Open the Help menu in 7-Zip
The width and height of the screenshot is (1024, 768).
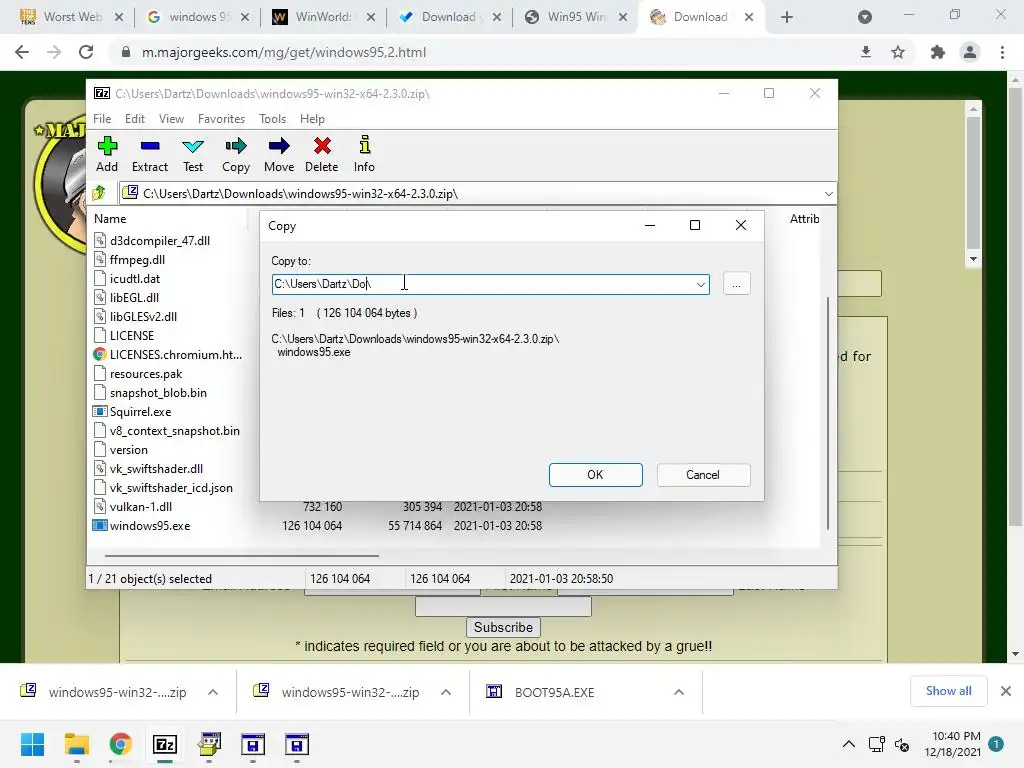tap(312, 119)
